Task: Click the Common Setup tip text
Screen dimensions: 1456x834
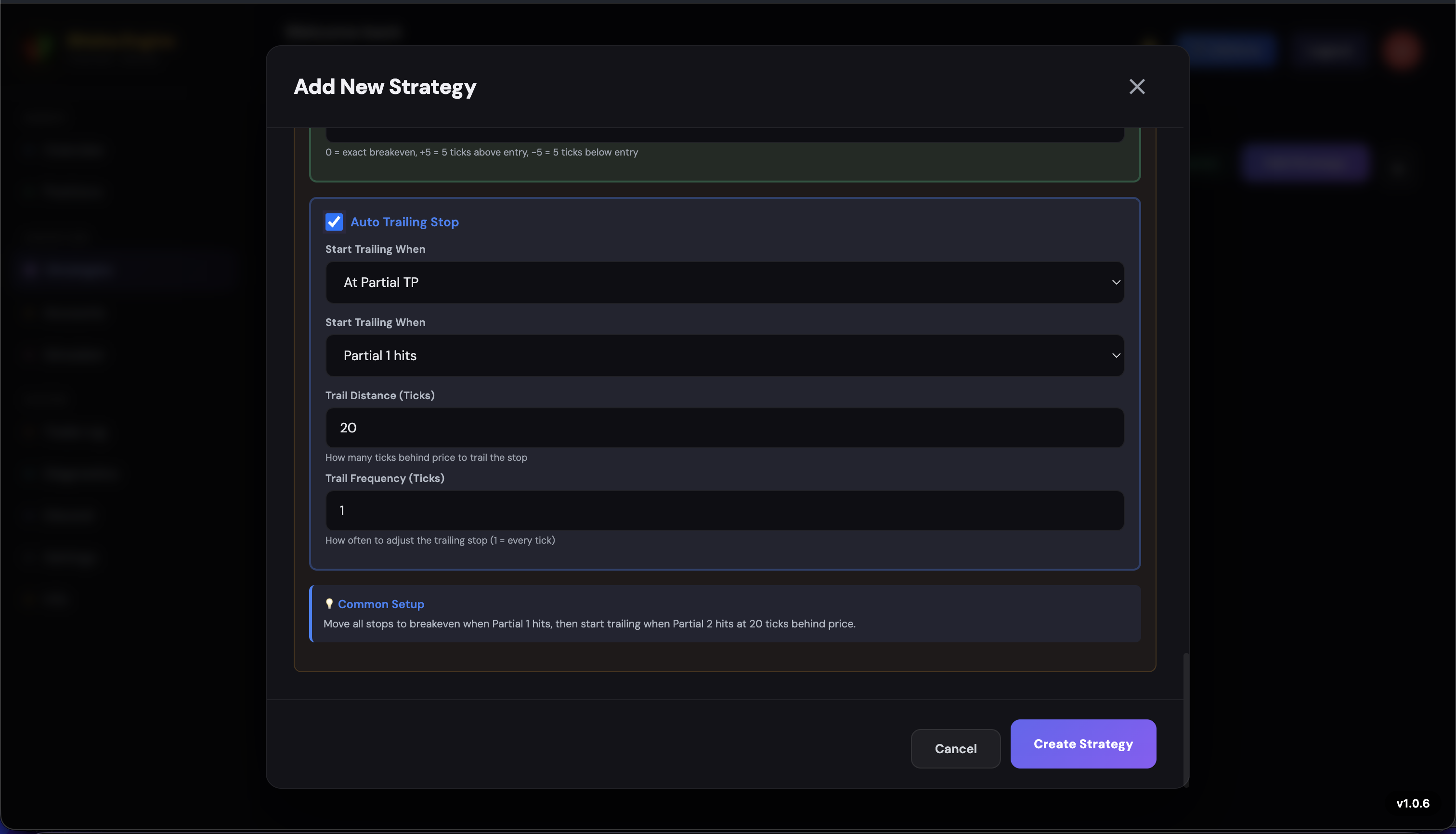Action: (x=589, y=624)
